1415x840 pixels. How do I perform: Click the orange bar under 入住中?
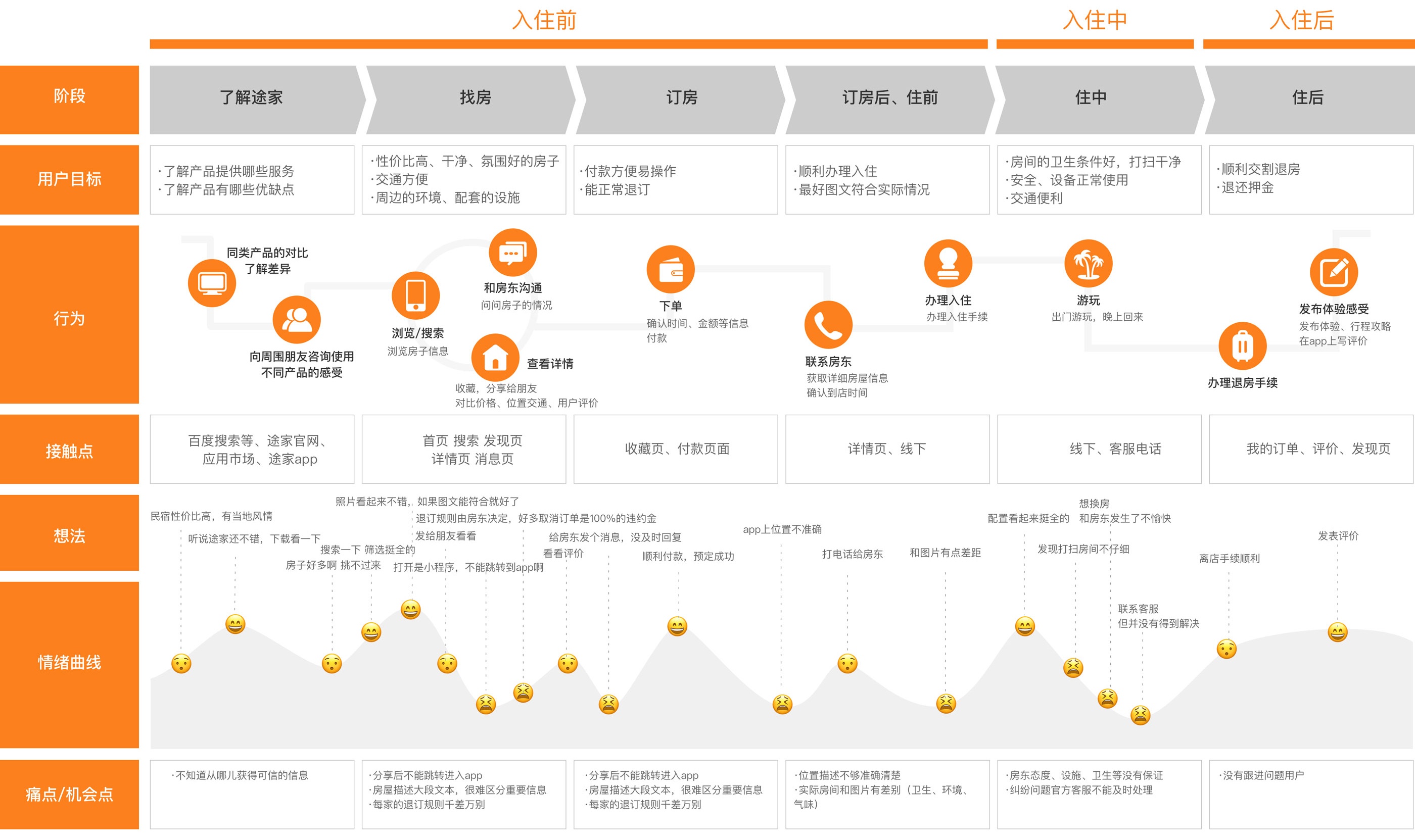click(x=1095, y=44)
